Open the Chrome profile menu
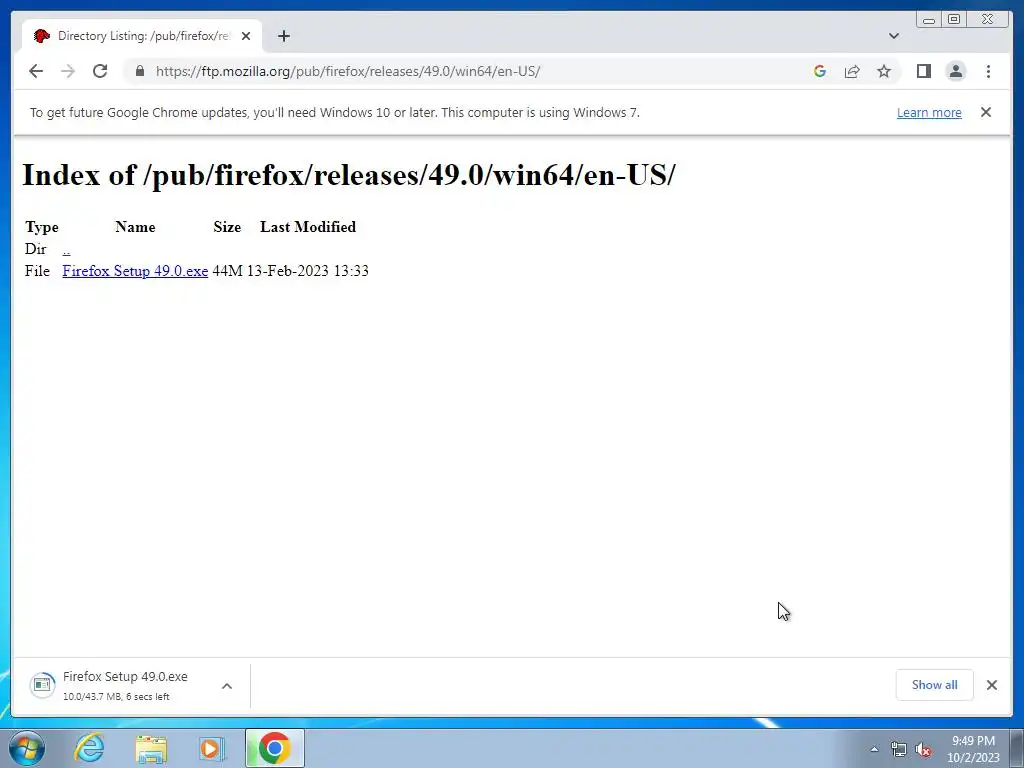Screen dimensions: 1024x768 [x=956, y=71]
